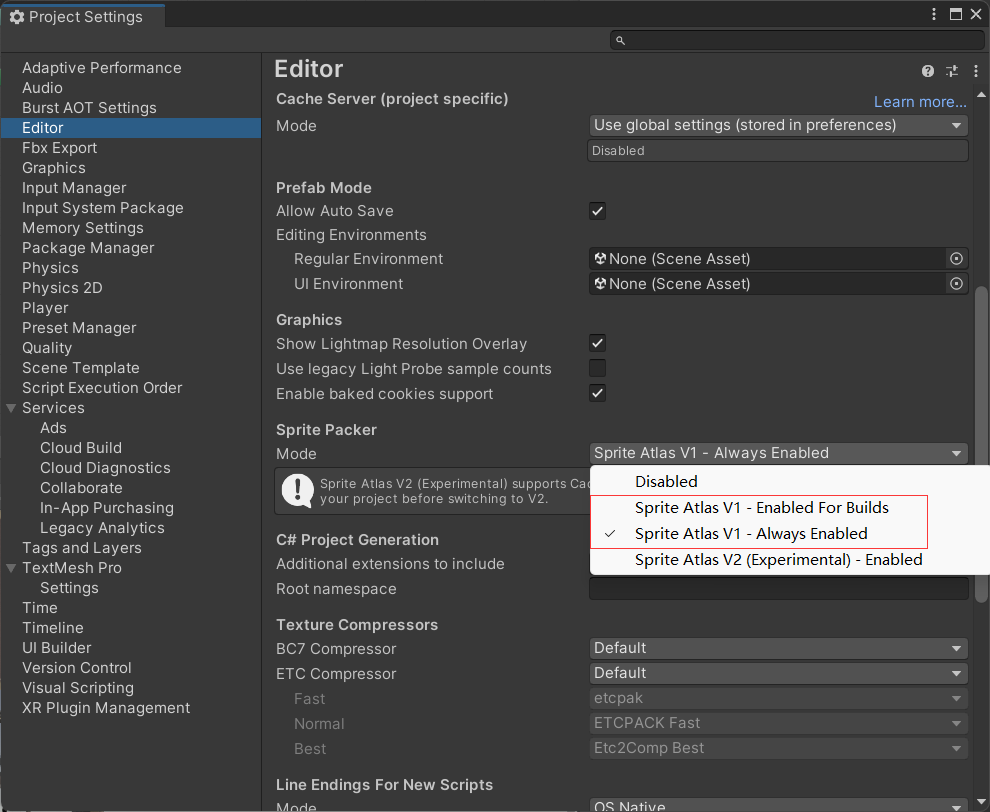
Task: Select the Editor settings category
Action: coord(131,128)
